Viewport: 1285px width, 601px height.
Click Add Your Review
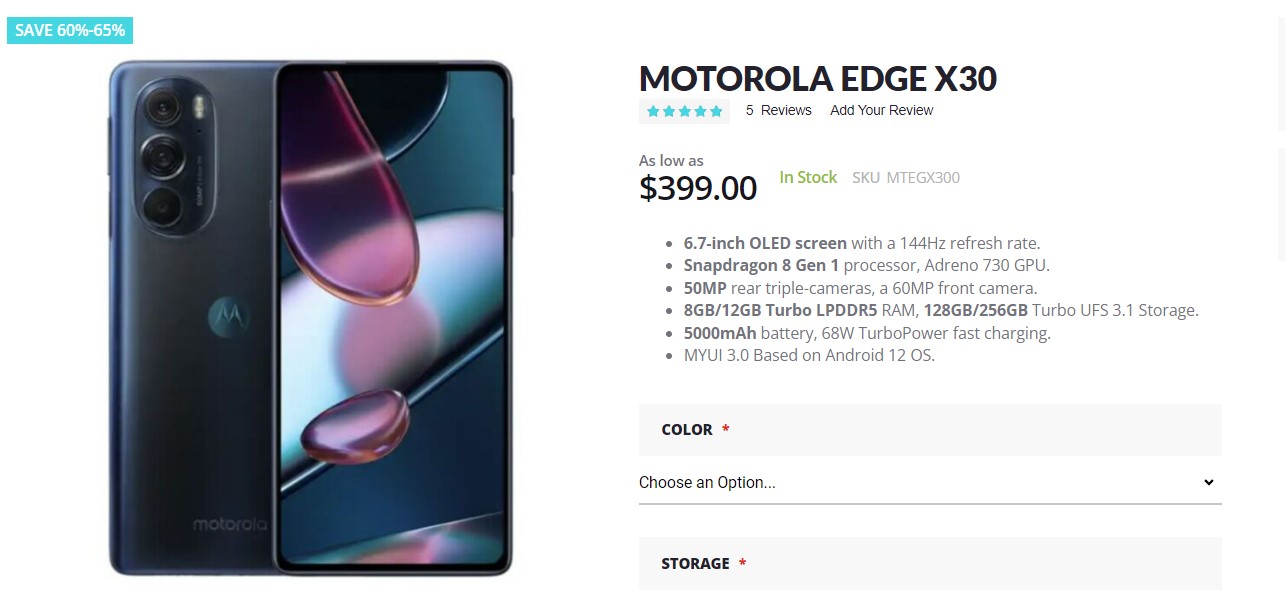(880, 110)
